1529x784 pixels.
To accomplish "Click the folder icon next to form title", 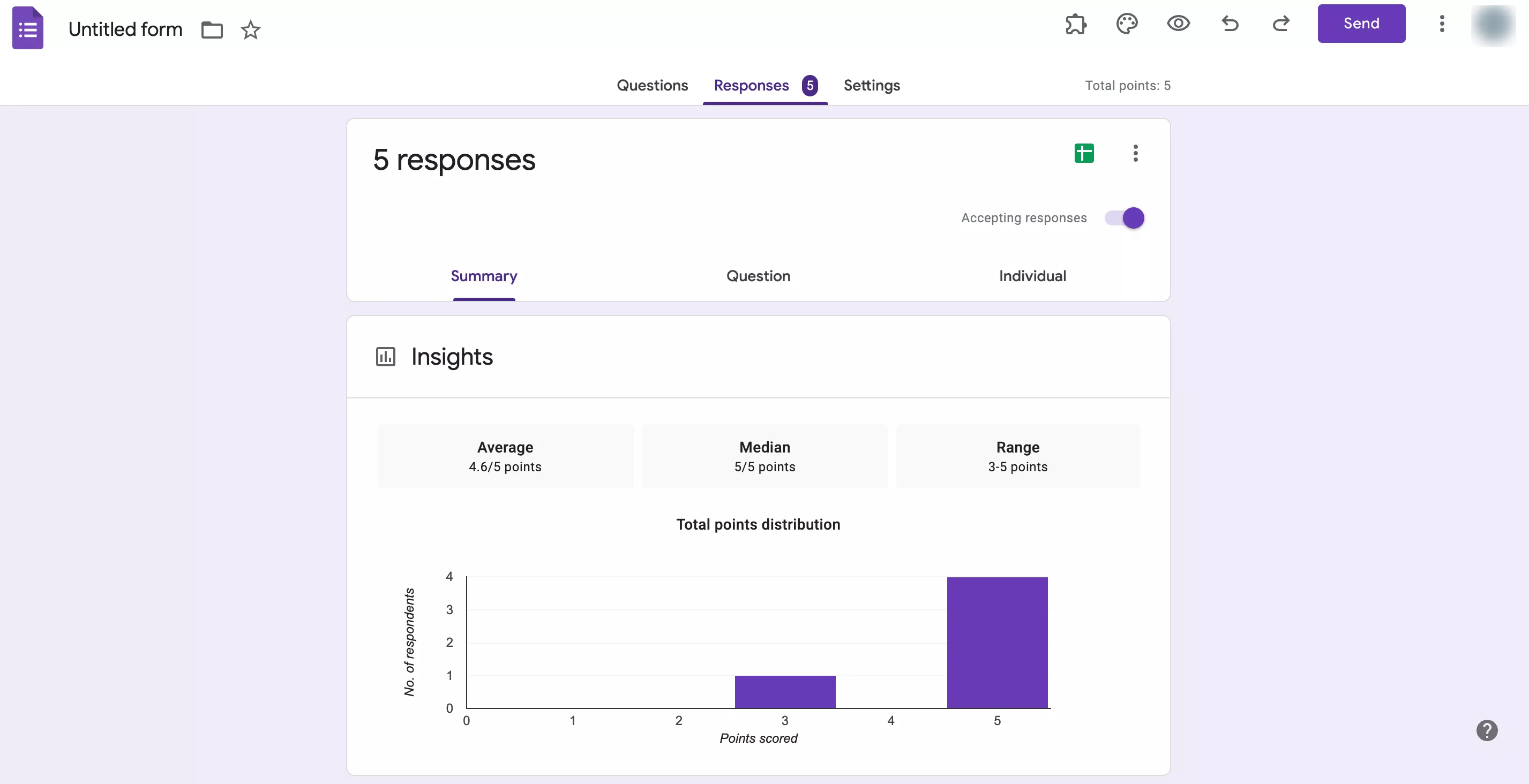I will (x=211, y=29).
